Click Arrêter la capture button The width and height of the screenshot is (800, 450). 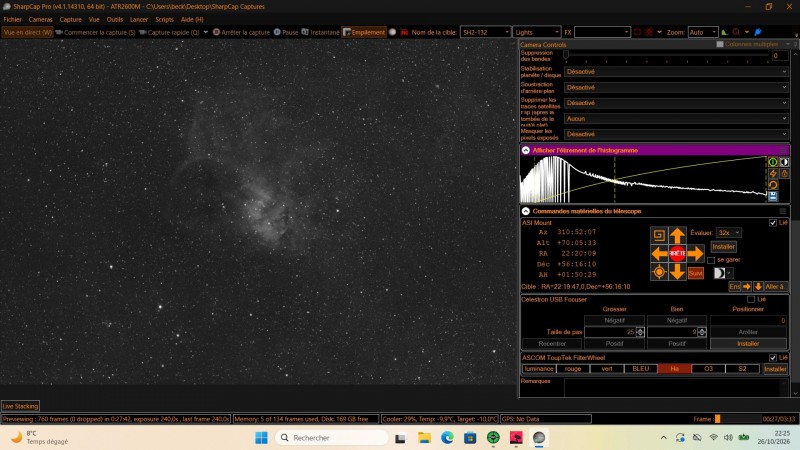(241, 32)
